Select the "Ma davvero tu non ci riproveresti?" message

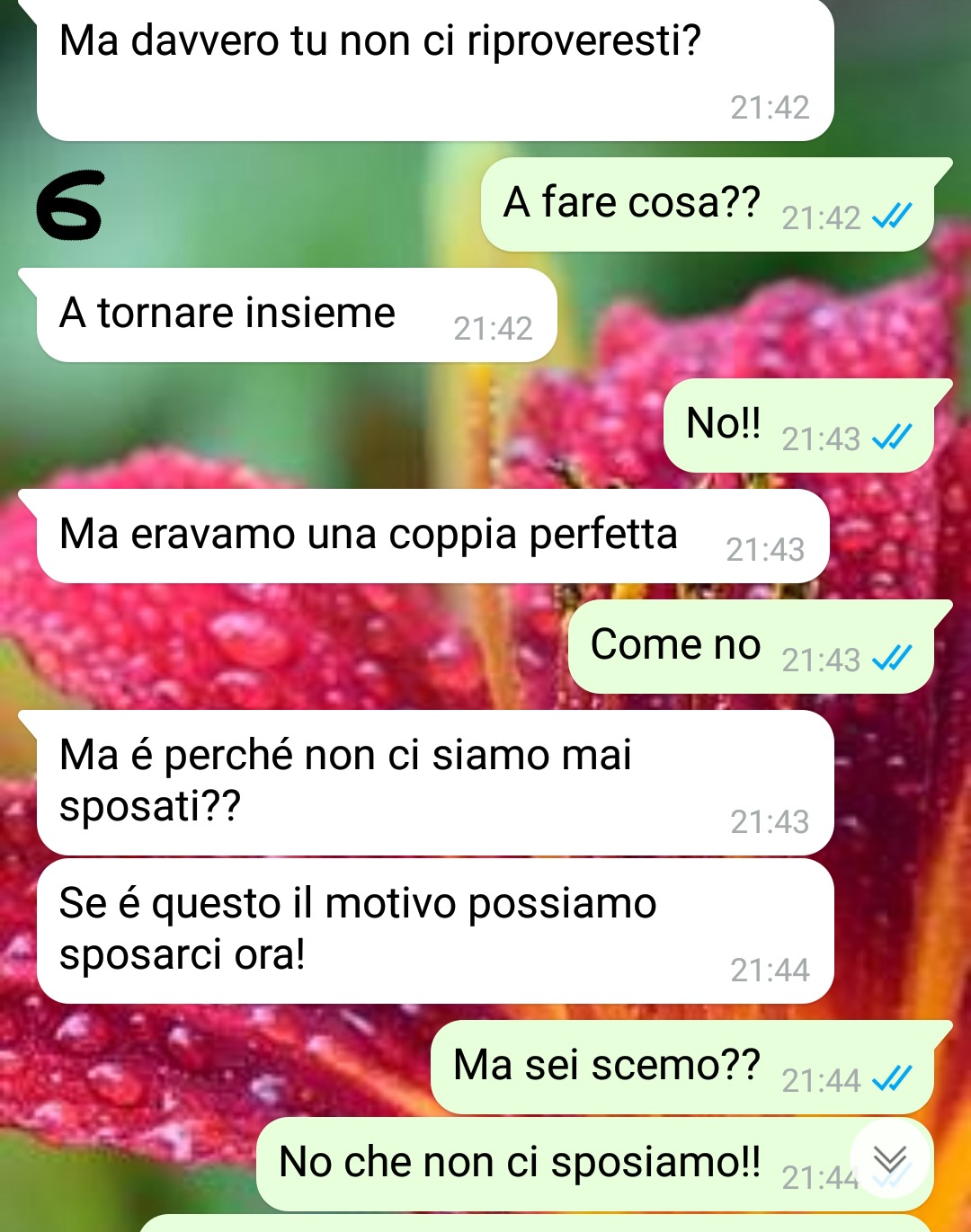(435, 69)
